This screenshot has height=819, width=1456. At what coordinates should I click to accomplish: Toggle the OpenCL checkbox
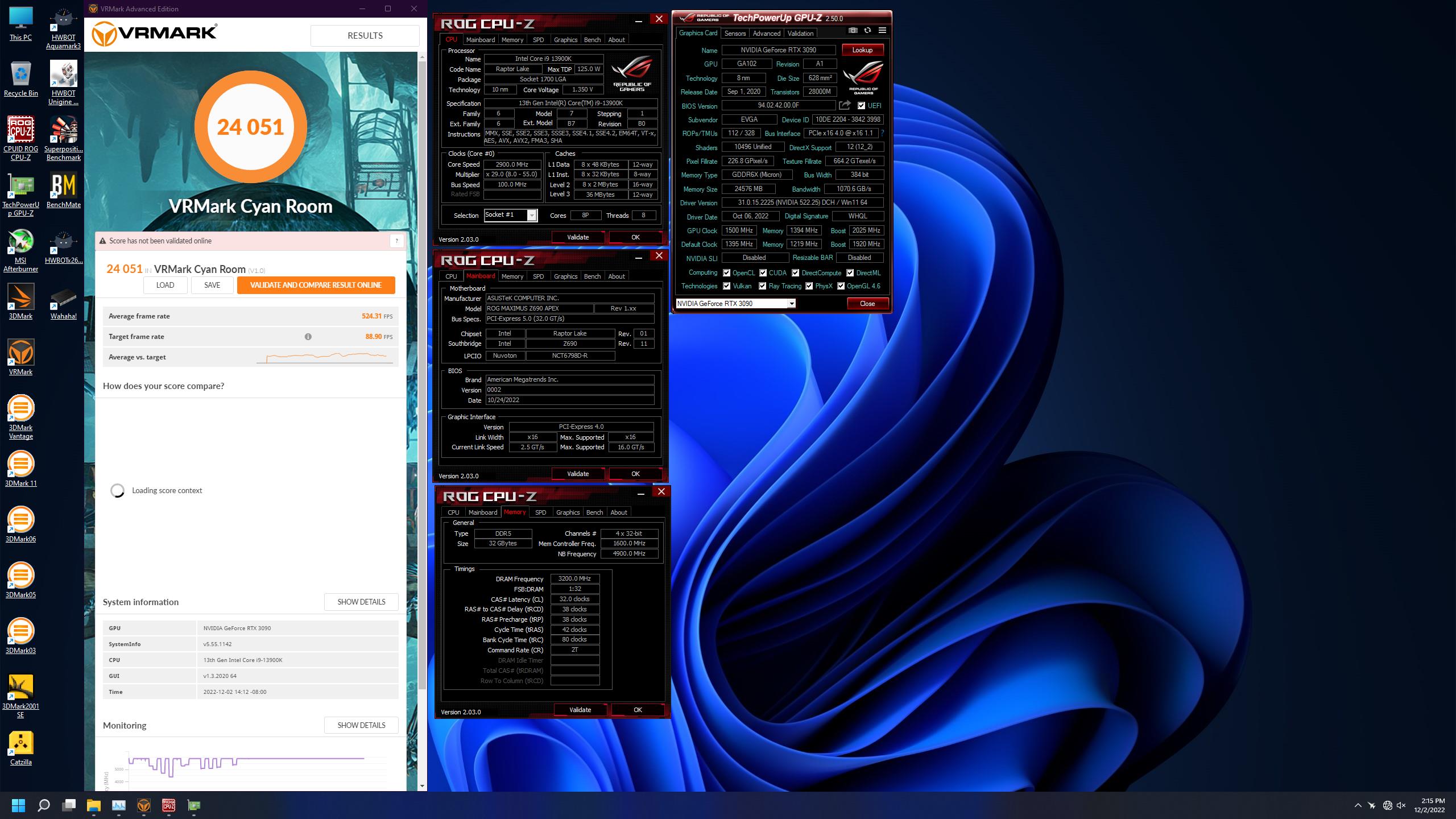726,273
